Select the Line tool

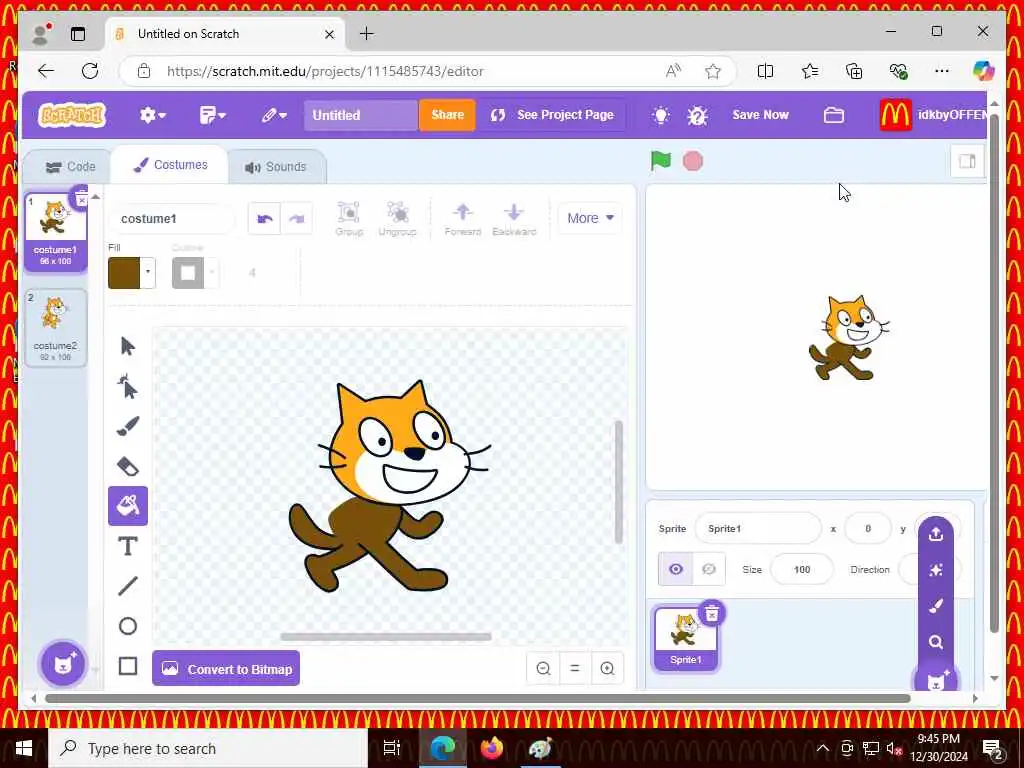128,586
